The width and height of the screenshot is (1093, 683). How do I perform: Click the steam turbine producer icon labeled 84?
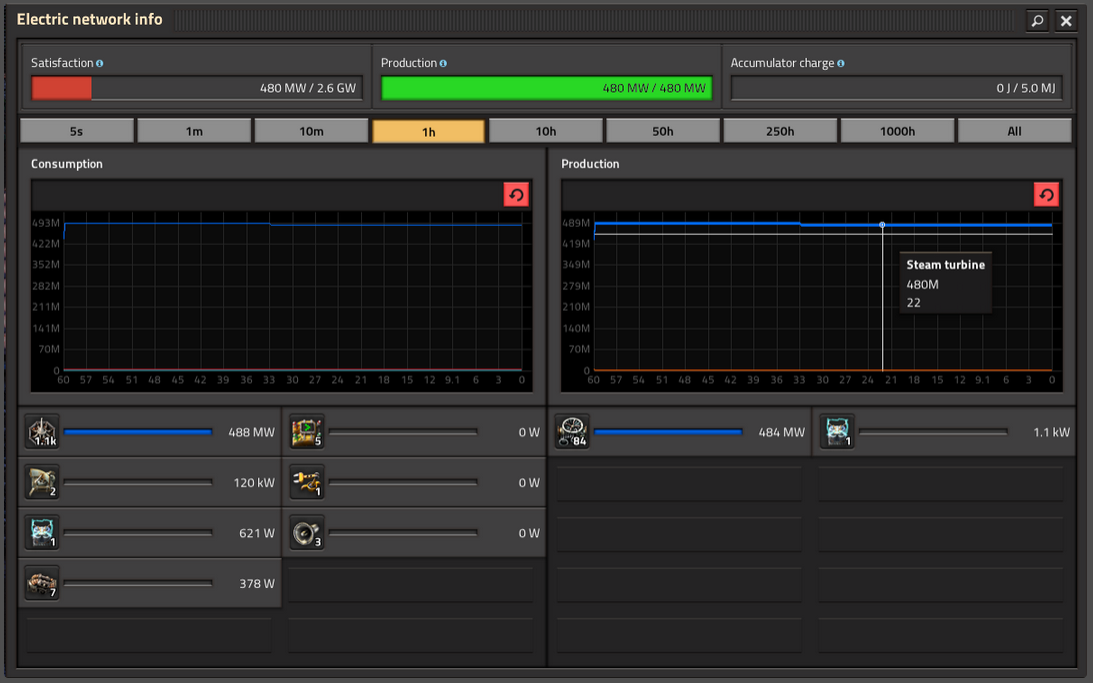click(x=572, y=432)
